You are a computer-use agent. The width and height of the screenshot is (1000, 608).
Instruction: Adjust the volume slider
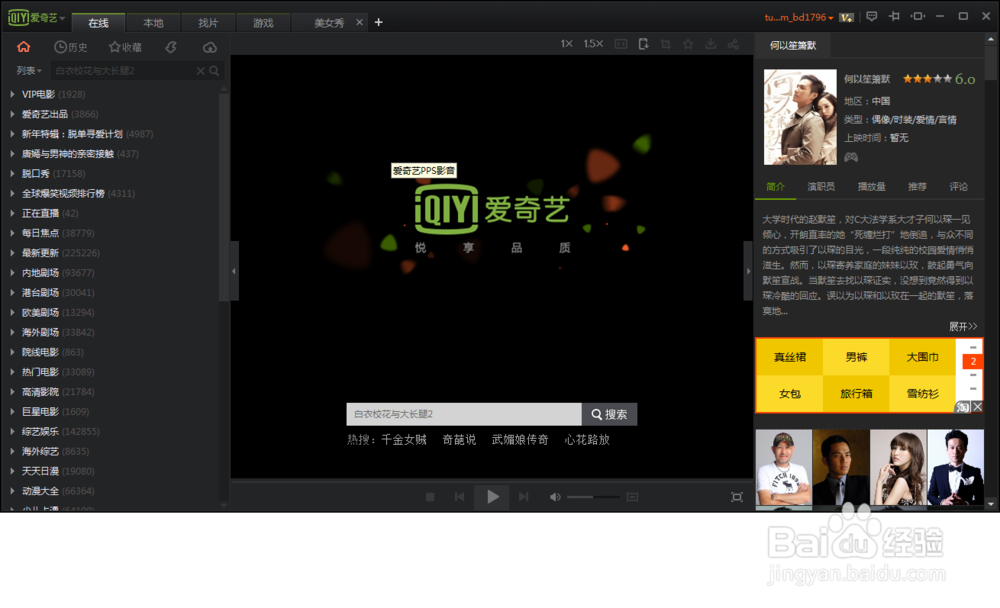[x=593, y=496]
